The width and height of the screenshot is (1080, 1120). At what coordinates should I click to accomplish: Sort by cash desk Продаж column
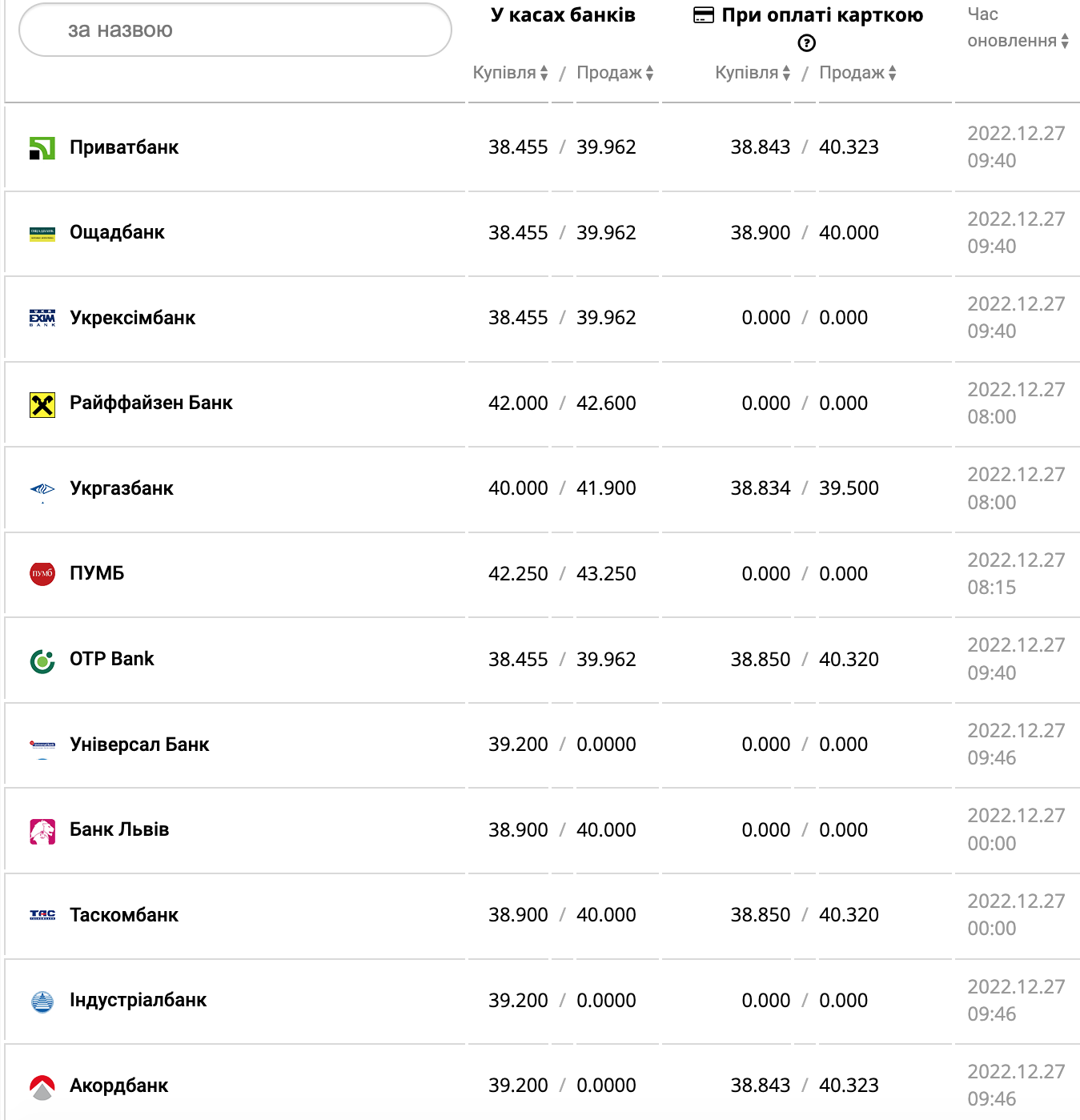[614, 73]
